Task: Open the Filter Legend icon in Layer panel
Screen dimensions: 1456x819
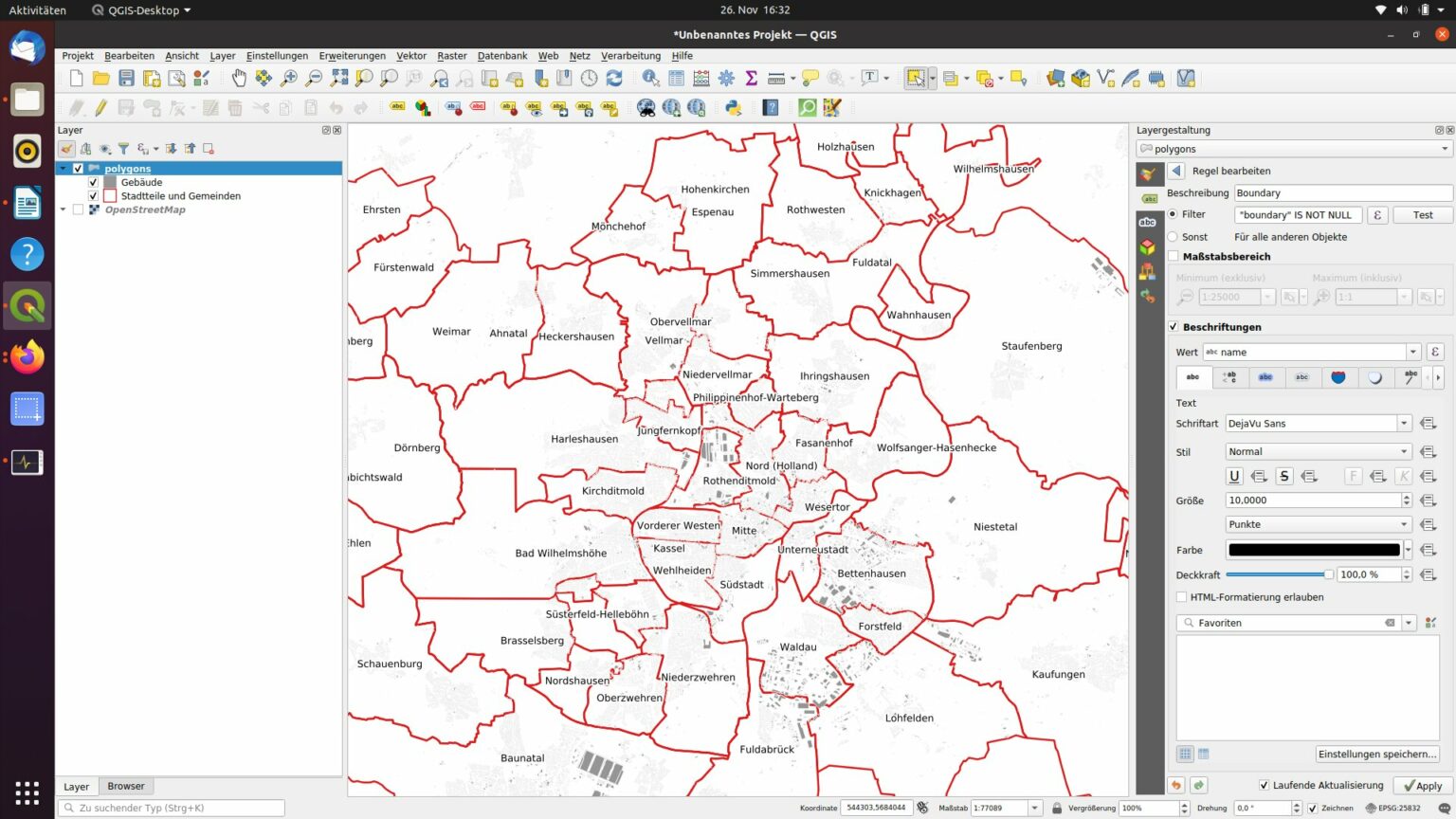Action: pos(123,149)
